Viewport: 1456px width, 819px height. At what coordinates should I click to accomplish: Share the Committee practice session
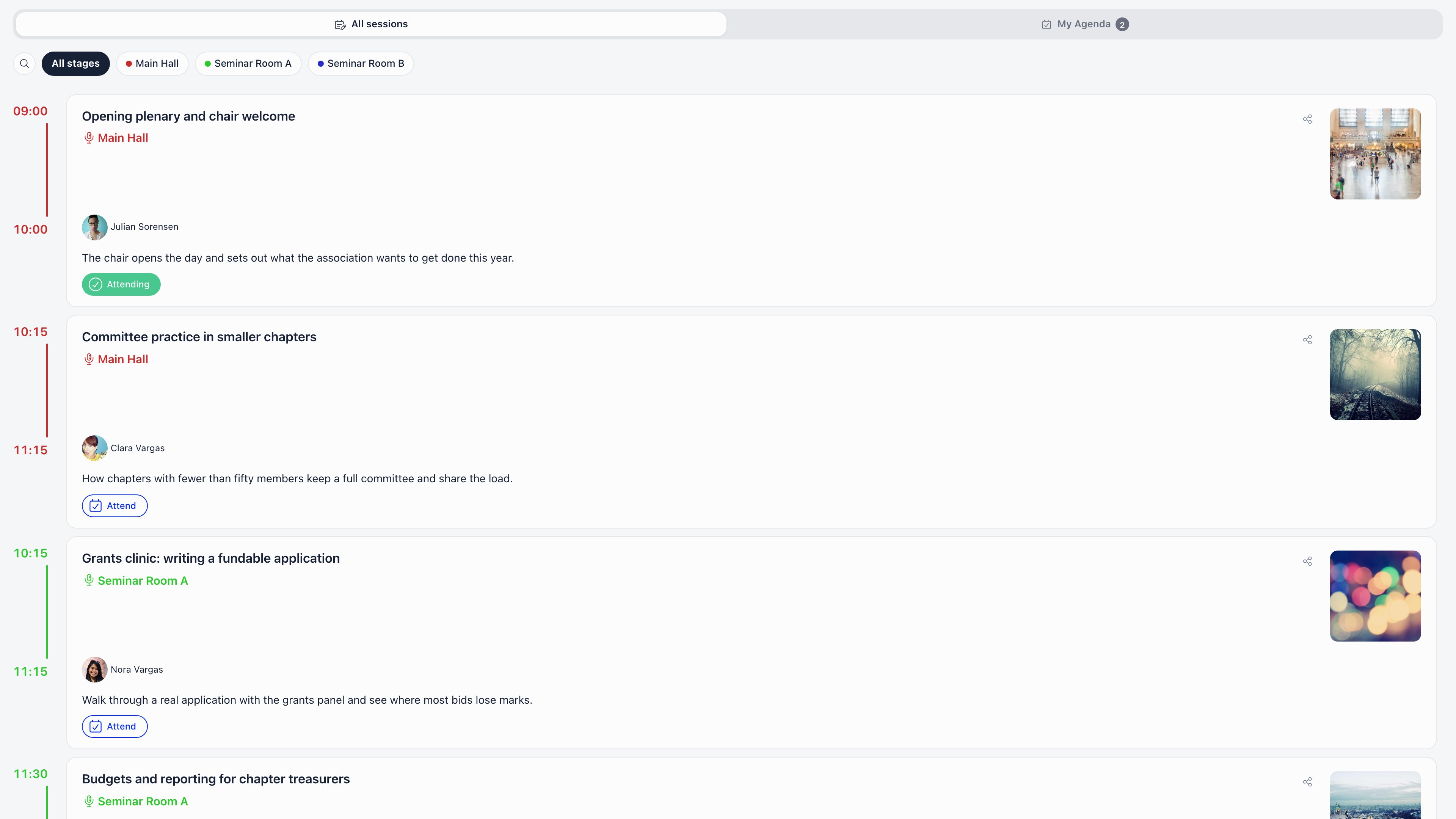1307,340
